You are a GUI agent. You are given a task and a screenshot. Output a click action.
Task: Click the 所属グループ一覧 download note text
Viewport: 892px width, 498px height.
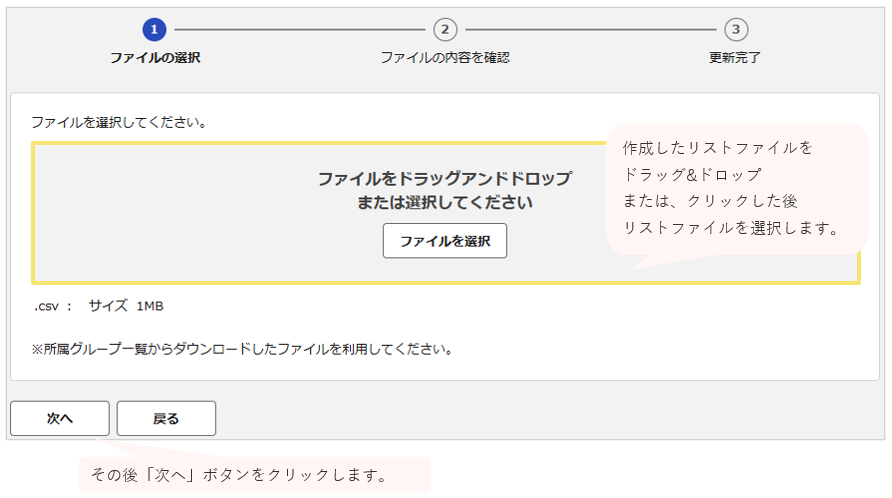pos(242,349)
